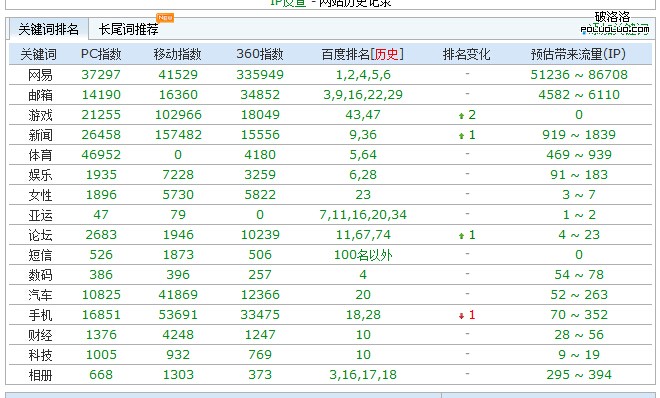Select the keyword 邮箱
This screenshot has width=660, height=398.
[40, 95]
